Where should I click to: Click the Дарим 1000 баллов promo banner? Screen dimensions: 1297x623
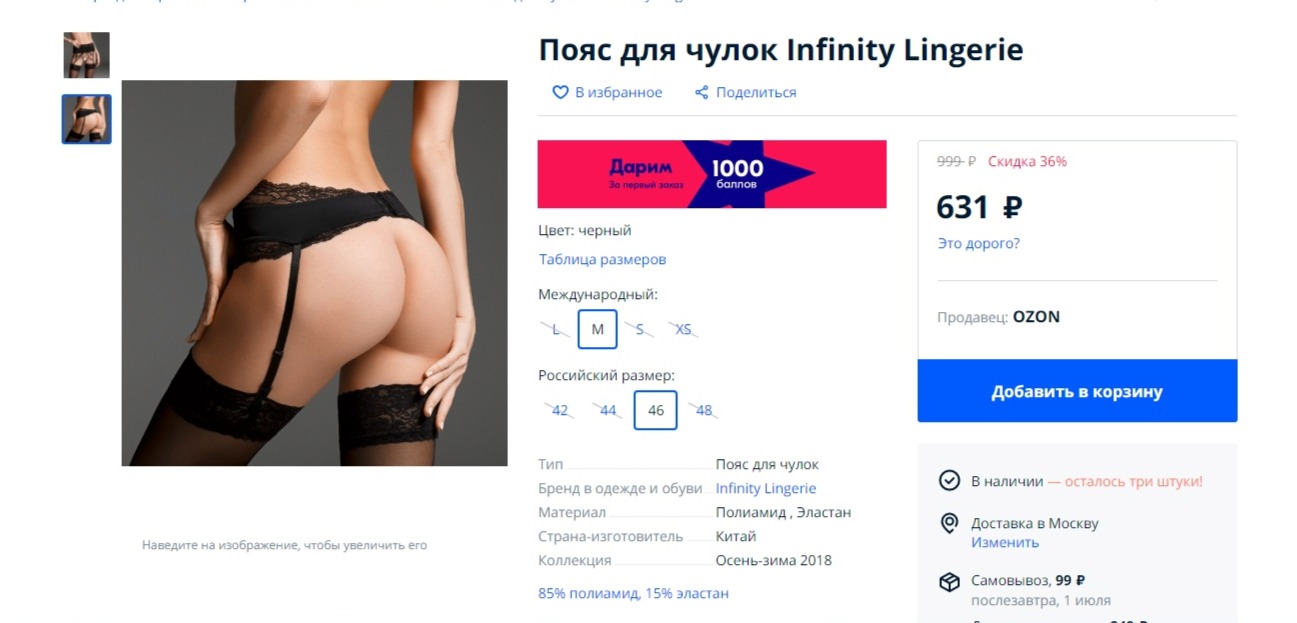tap(712, 174)
